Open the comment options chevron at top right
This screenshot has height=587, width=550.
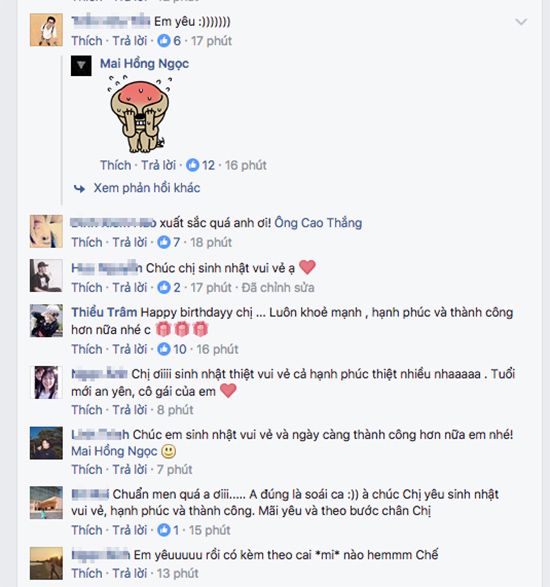(x=521, y=22)
